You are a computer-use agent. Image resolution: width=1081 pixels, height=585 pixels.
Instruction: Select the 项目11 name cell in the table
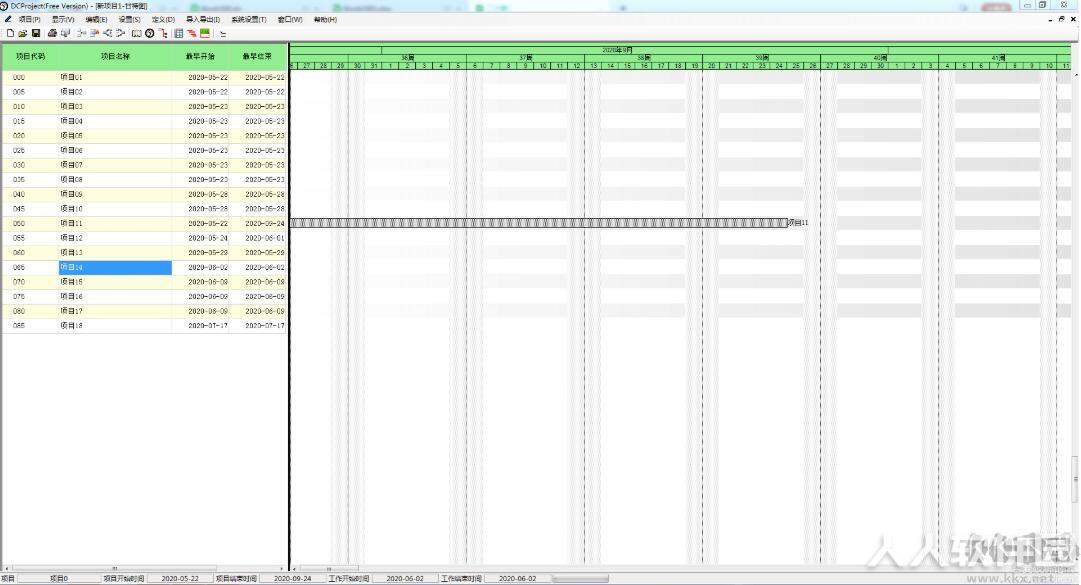pyautogui.click(x=115, y=223)
